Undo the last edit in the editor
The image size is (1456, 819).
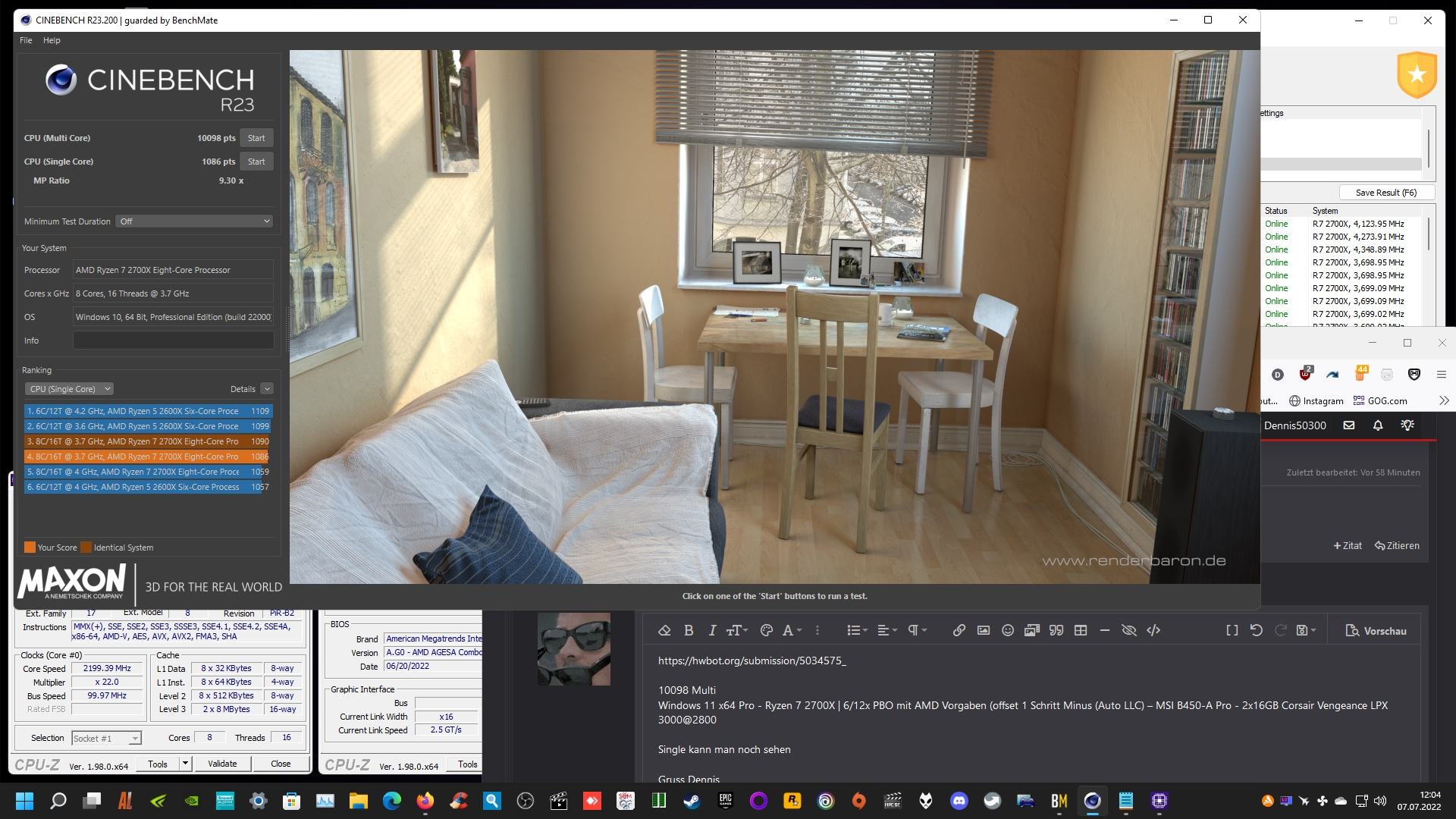coord(1256,630)
